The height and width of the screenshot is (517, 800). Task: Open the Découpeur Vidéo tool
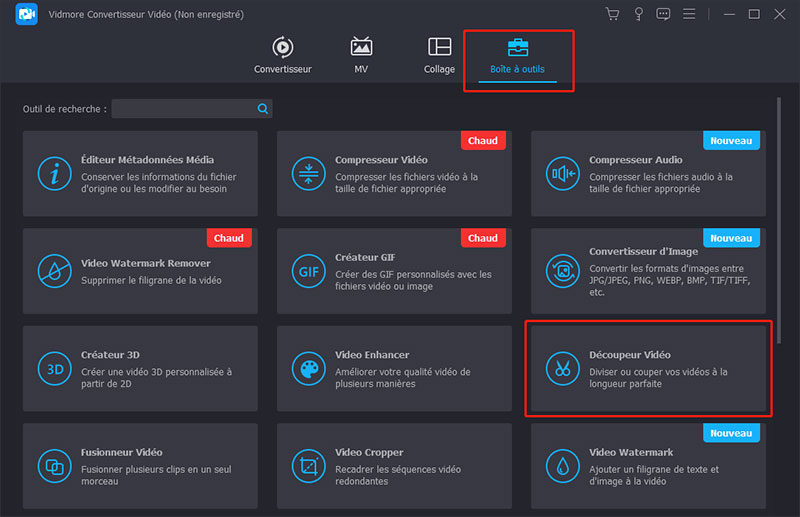click(648, 368)
